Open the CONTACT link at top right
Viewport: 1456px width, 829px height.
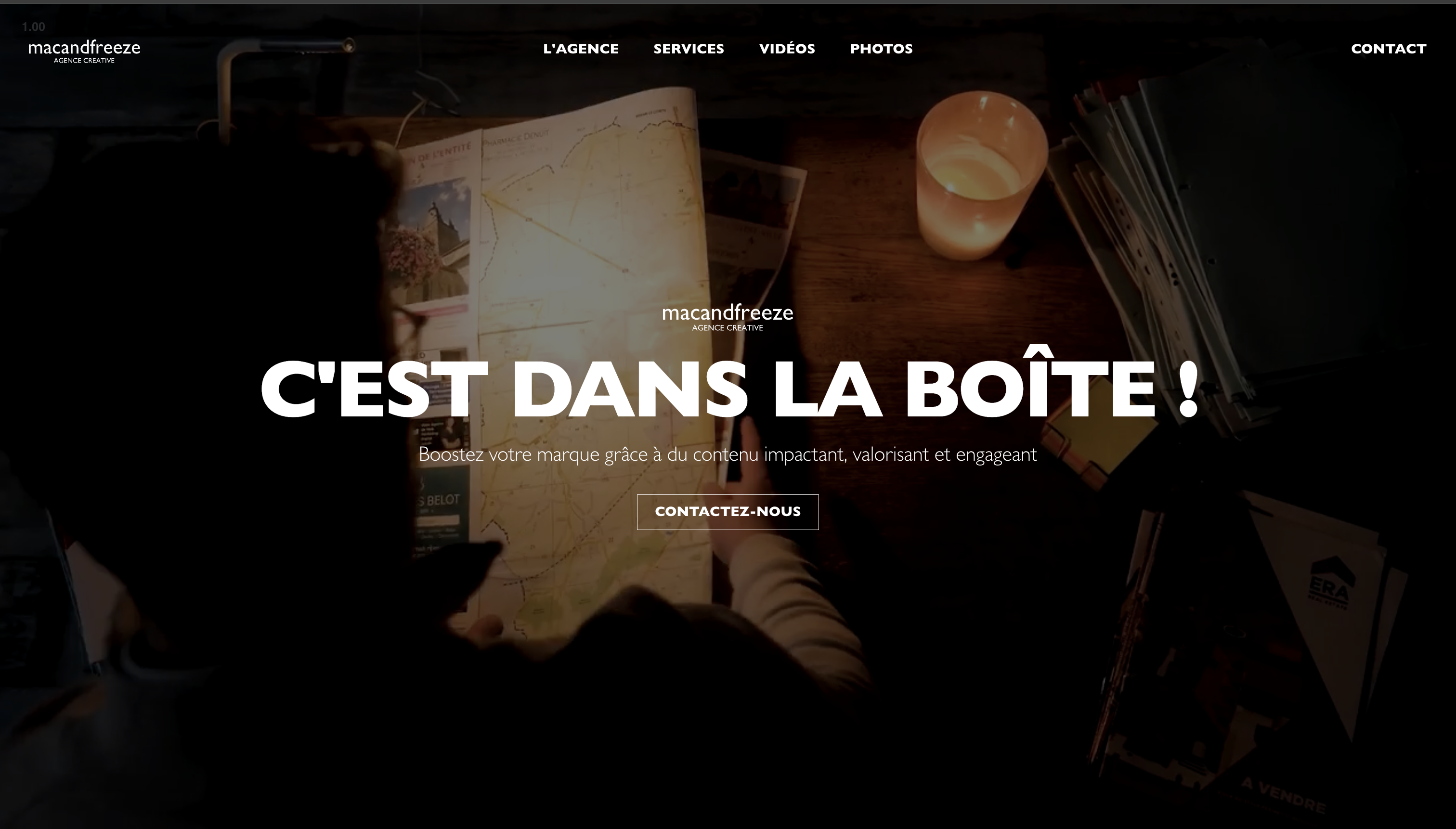1388,49
